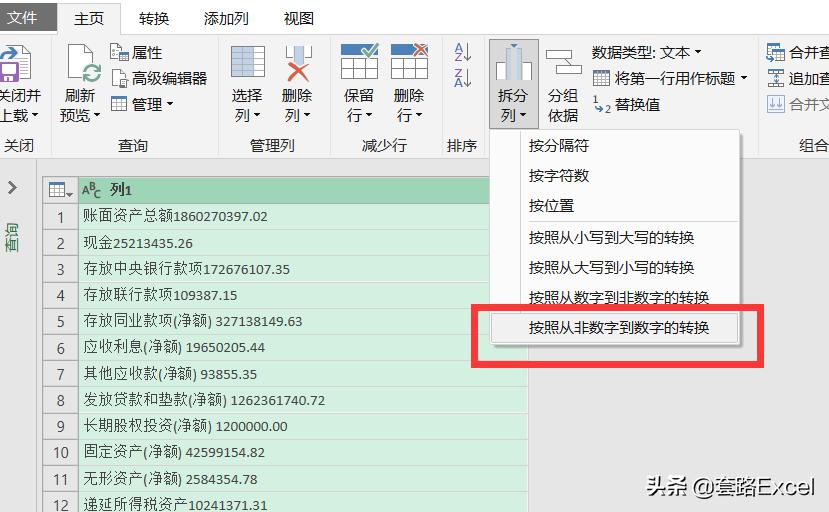Screen dimensions: 829x512
Task: Choose lowercase to uppercase split (从小写到大写)
Action: (x=614, y=237)
